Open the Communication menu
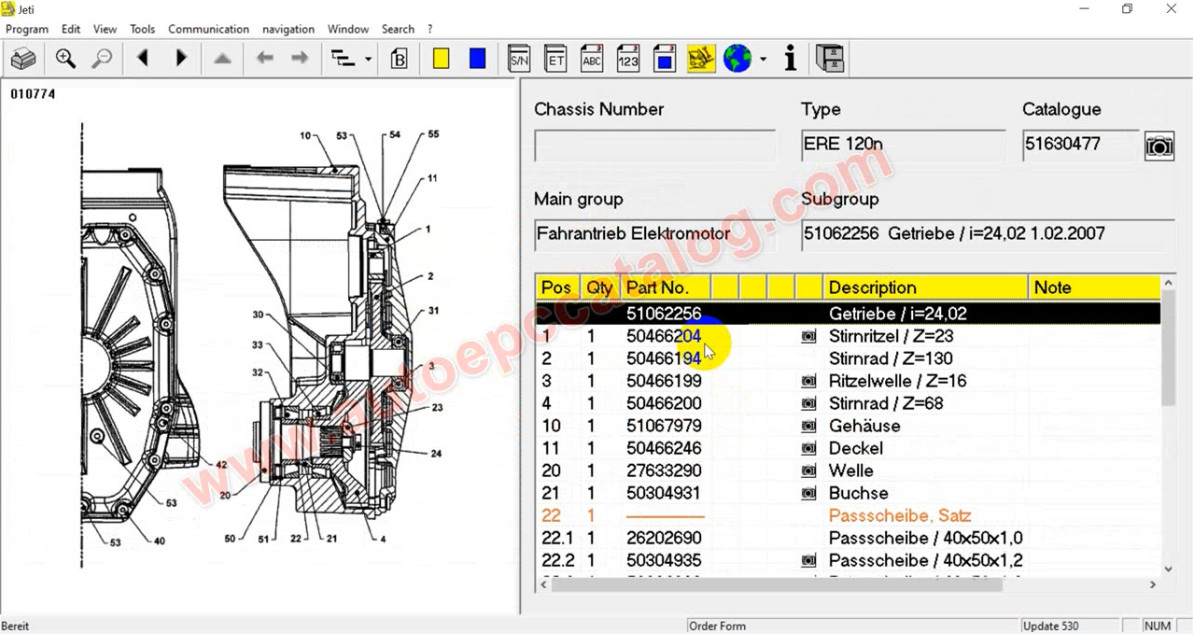1193x634 pixels. point(208,29)
